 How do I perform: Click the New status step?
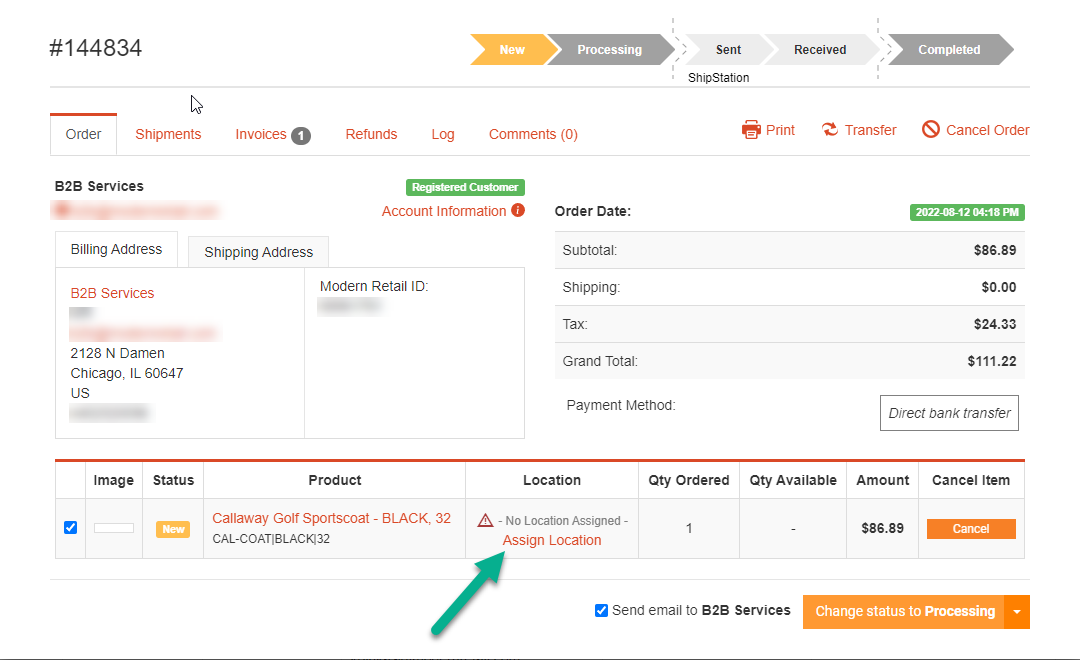(x=512, y=50)
